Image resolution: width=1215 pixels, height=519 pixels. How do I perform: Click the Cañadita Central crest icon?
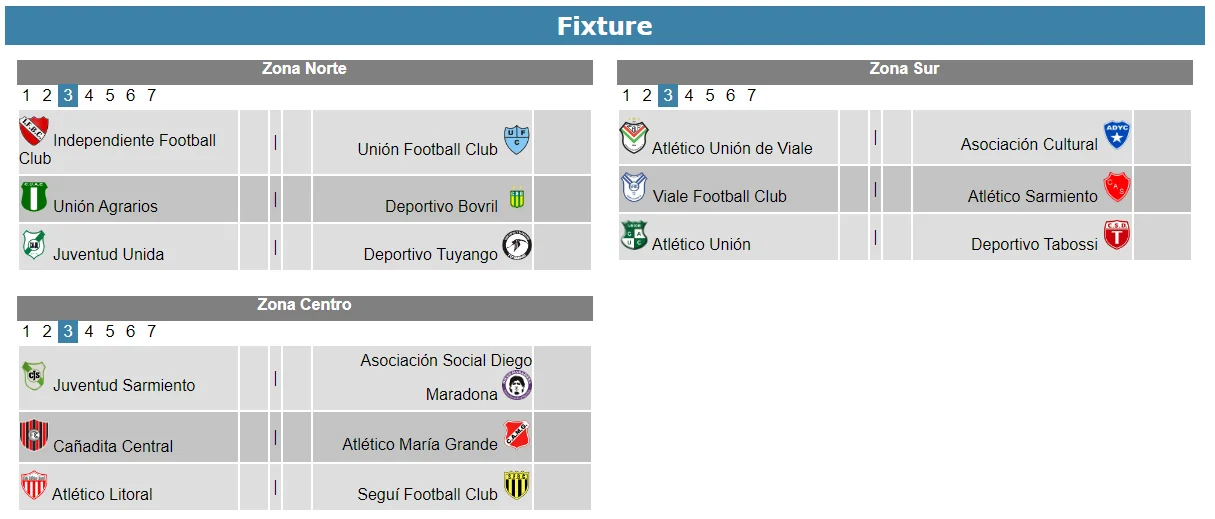coord(34,437)
